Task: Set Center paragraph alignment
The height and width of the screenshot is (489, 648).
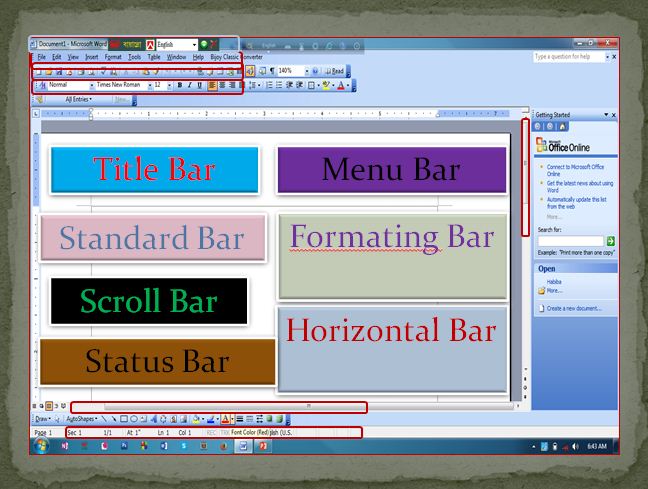Action: [222, 85]
